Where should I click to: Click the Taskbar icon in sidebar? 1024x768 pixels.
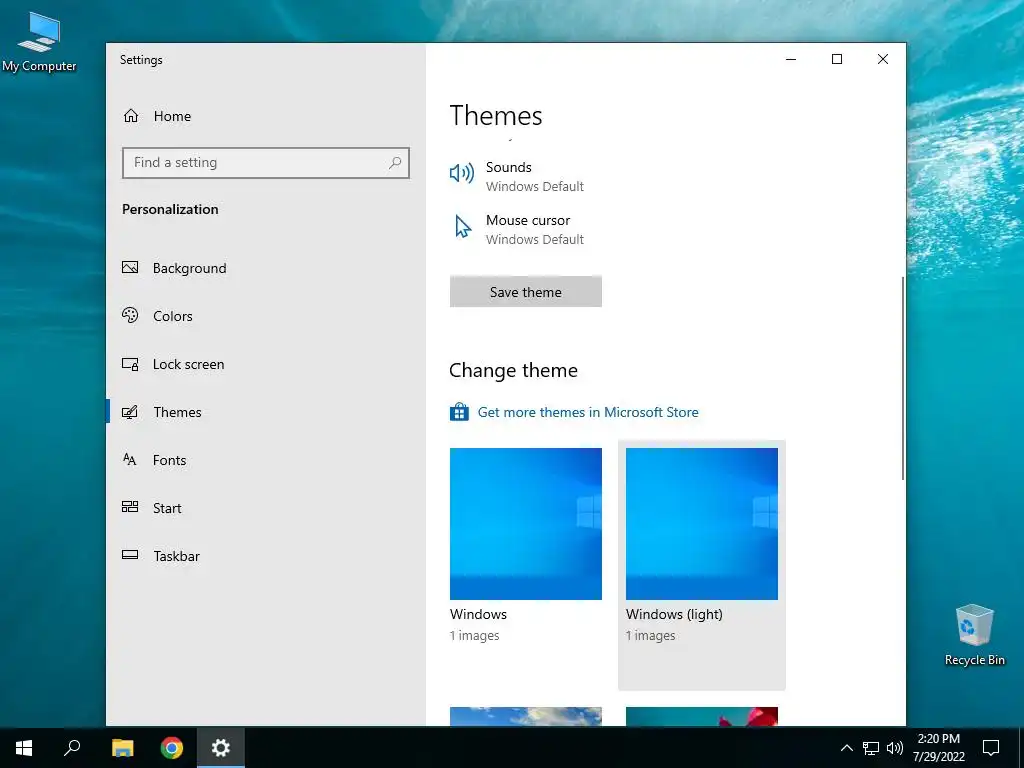(130, 555)
